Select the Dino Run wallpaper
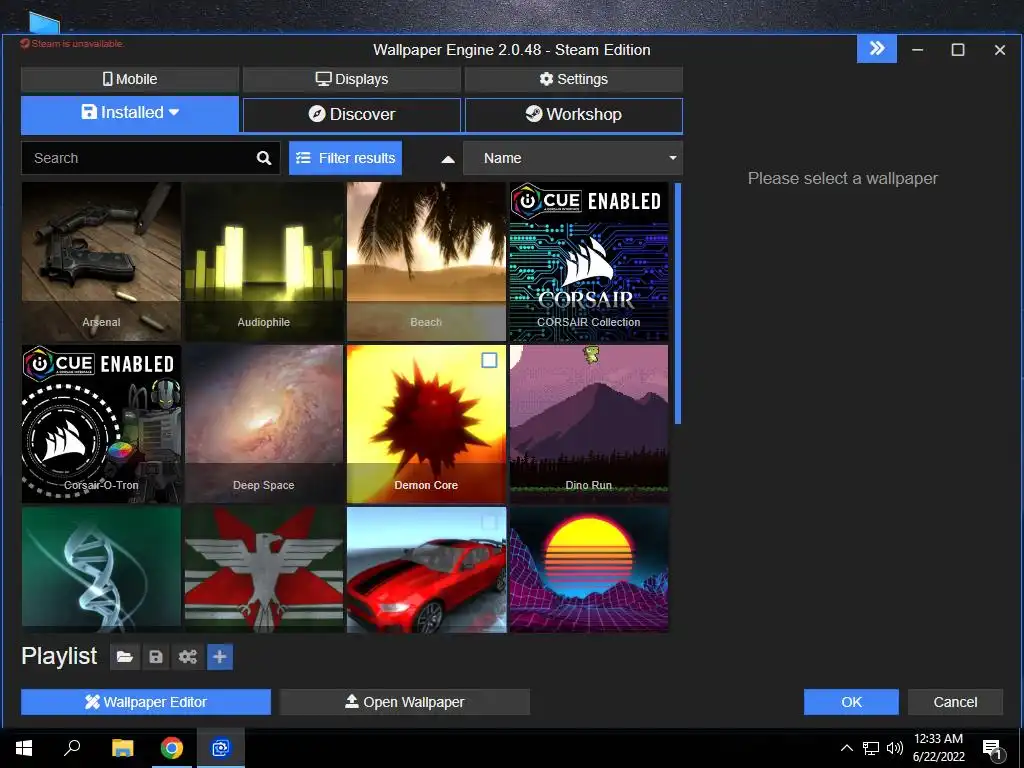Image resolution: width=1024 pixels, height=768 pixels. [x=589, y=424]
